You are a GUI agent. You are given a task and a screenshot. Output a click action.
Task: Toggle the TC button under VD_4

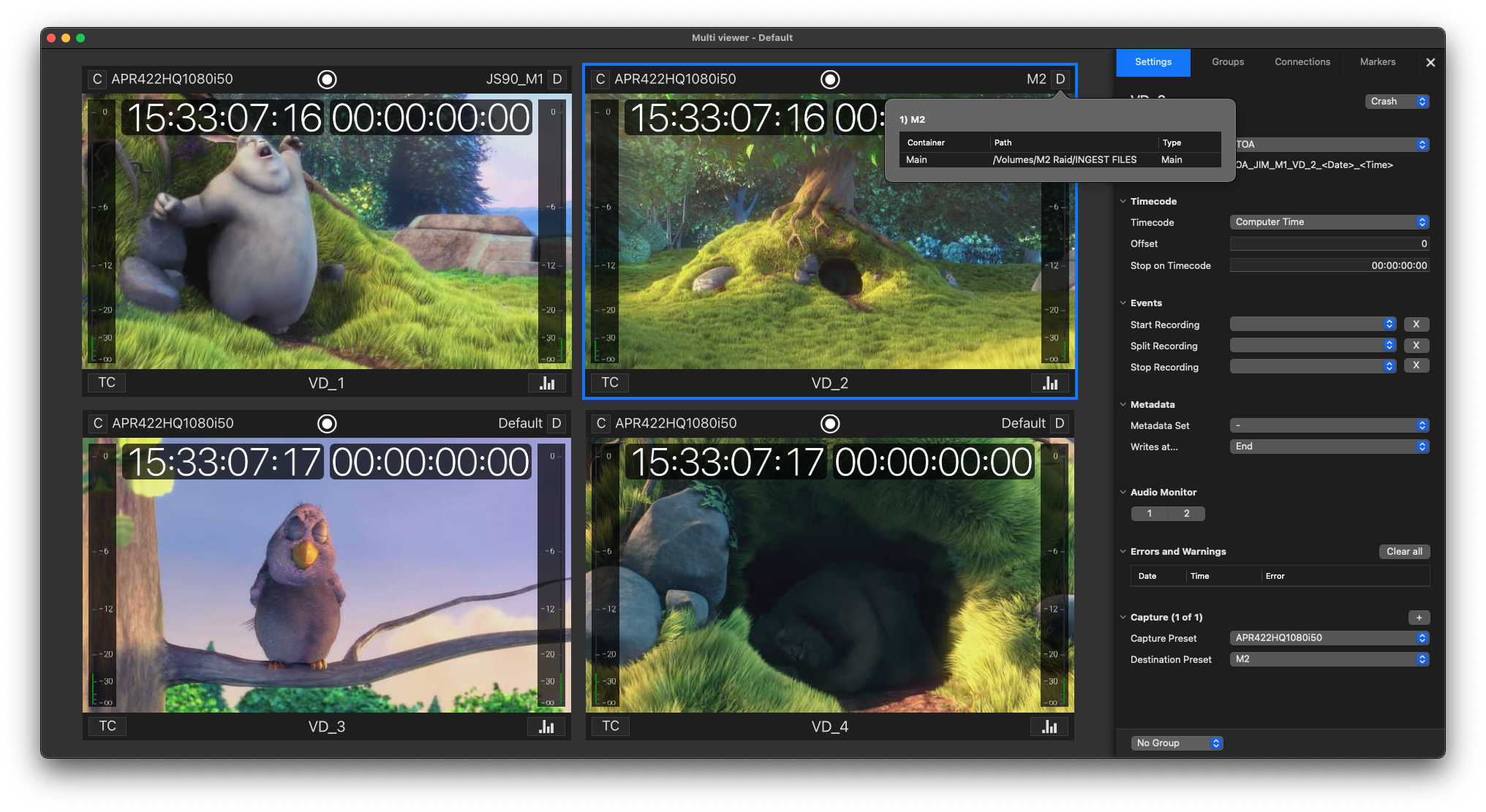point(611,726)
